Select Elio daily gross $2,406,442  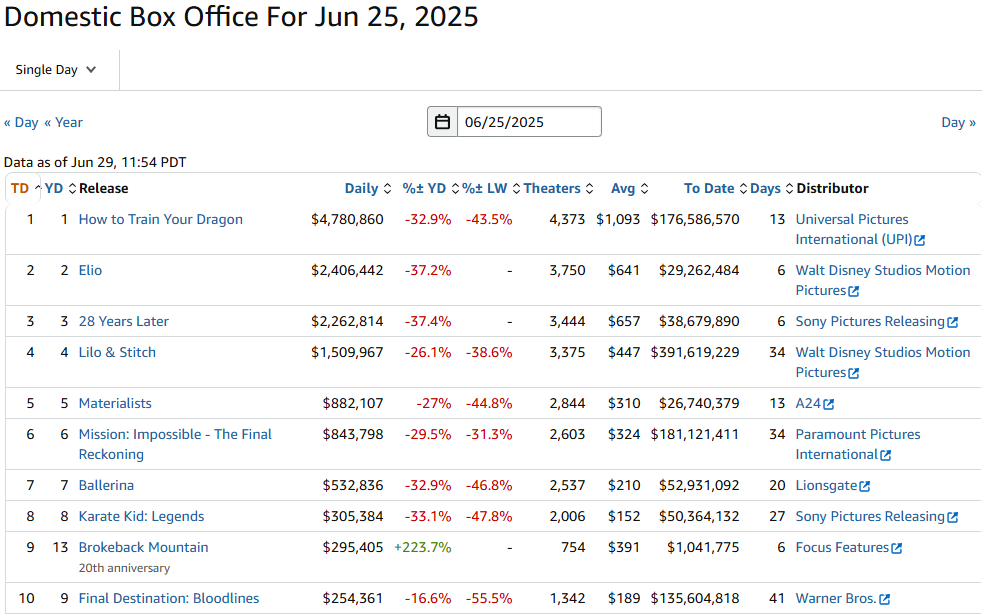[347, 270]
